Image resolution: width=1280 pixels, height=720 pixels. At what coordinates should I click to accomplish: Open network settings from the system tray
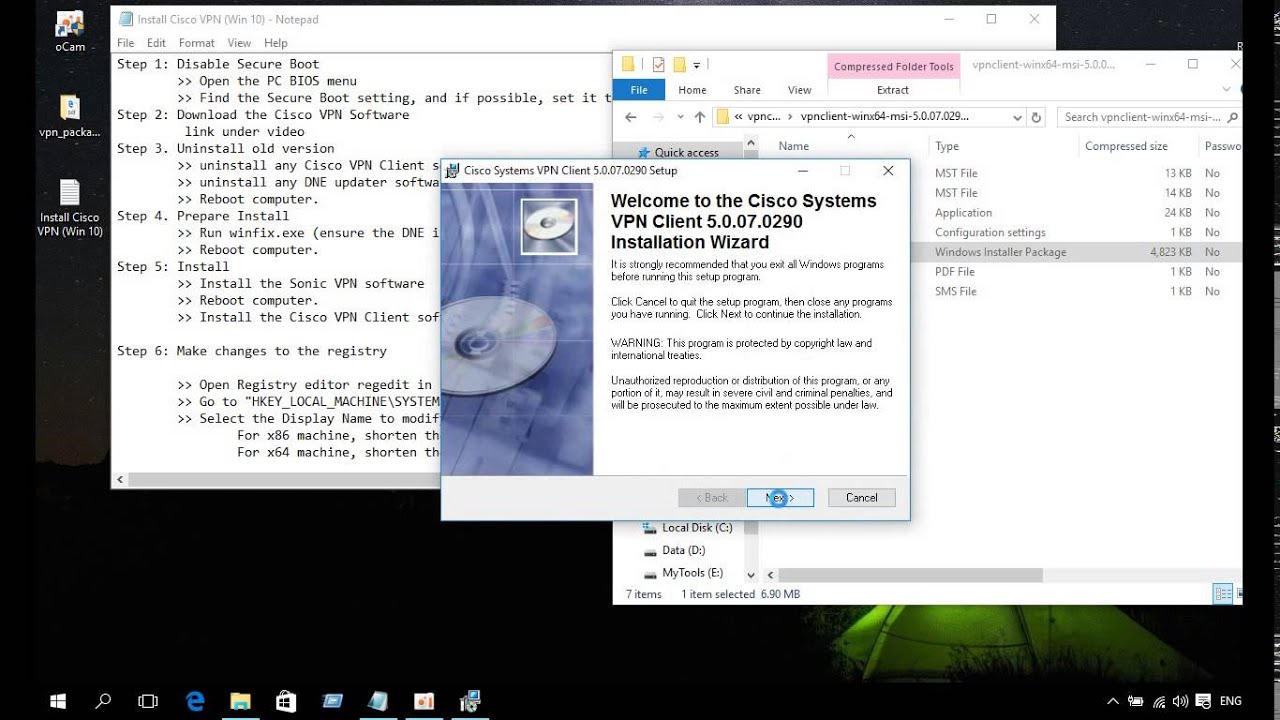[1159, 701]
